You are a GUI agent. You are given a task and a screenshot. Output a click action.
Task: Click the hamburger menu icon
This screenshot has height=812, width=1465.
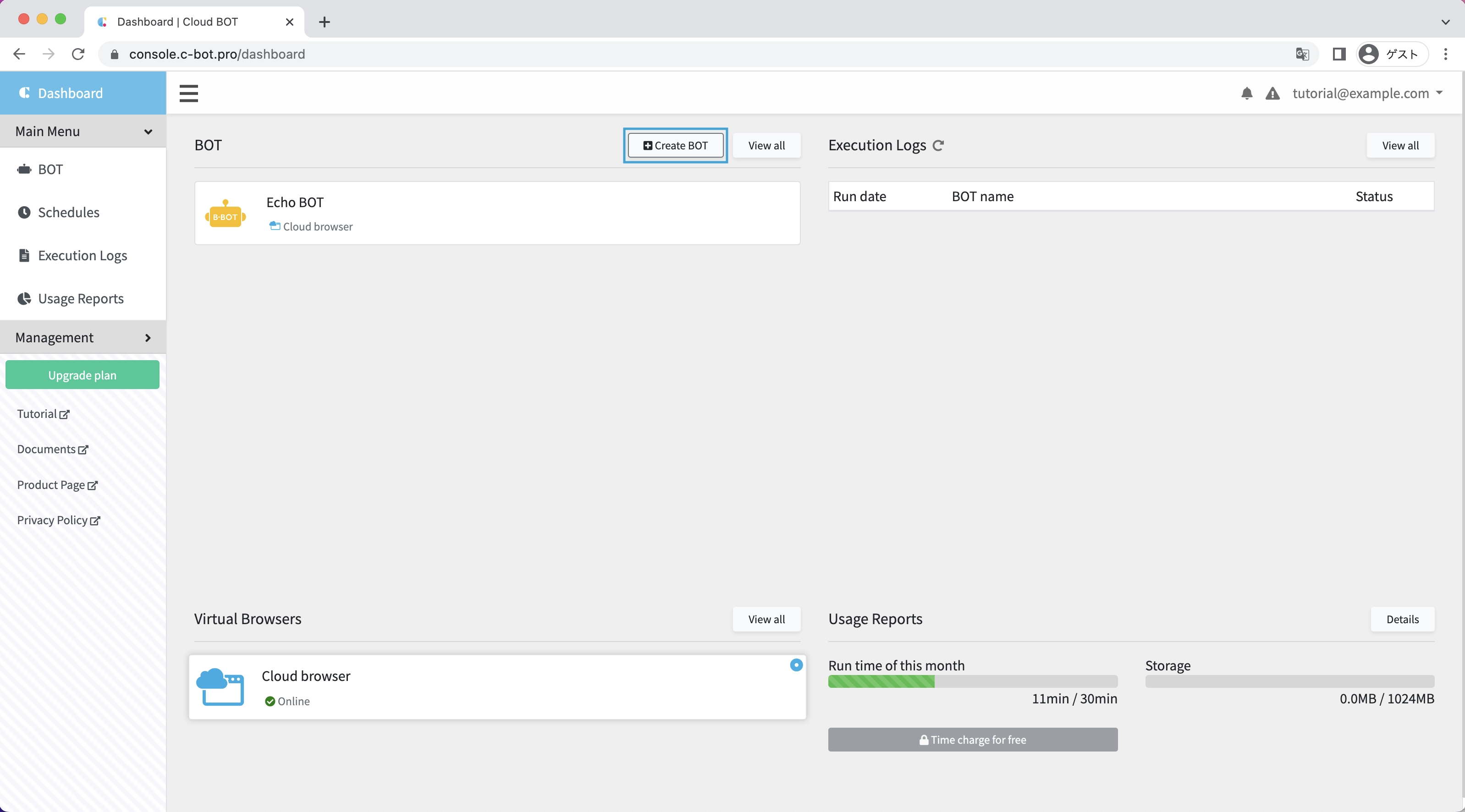188,93
